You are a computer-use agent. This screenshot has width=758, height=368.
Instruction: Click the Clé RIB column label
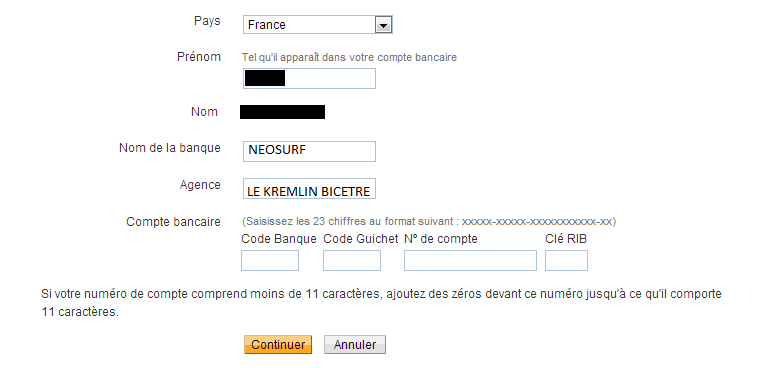click(x=566, y=239)
